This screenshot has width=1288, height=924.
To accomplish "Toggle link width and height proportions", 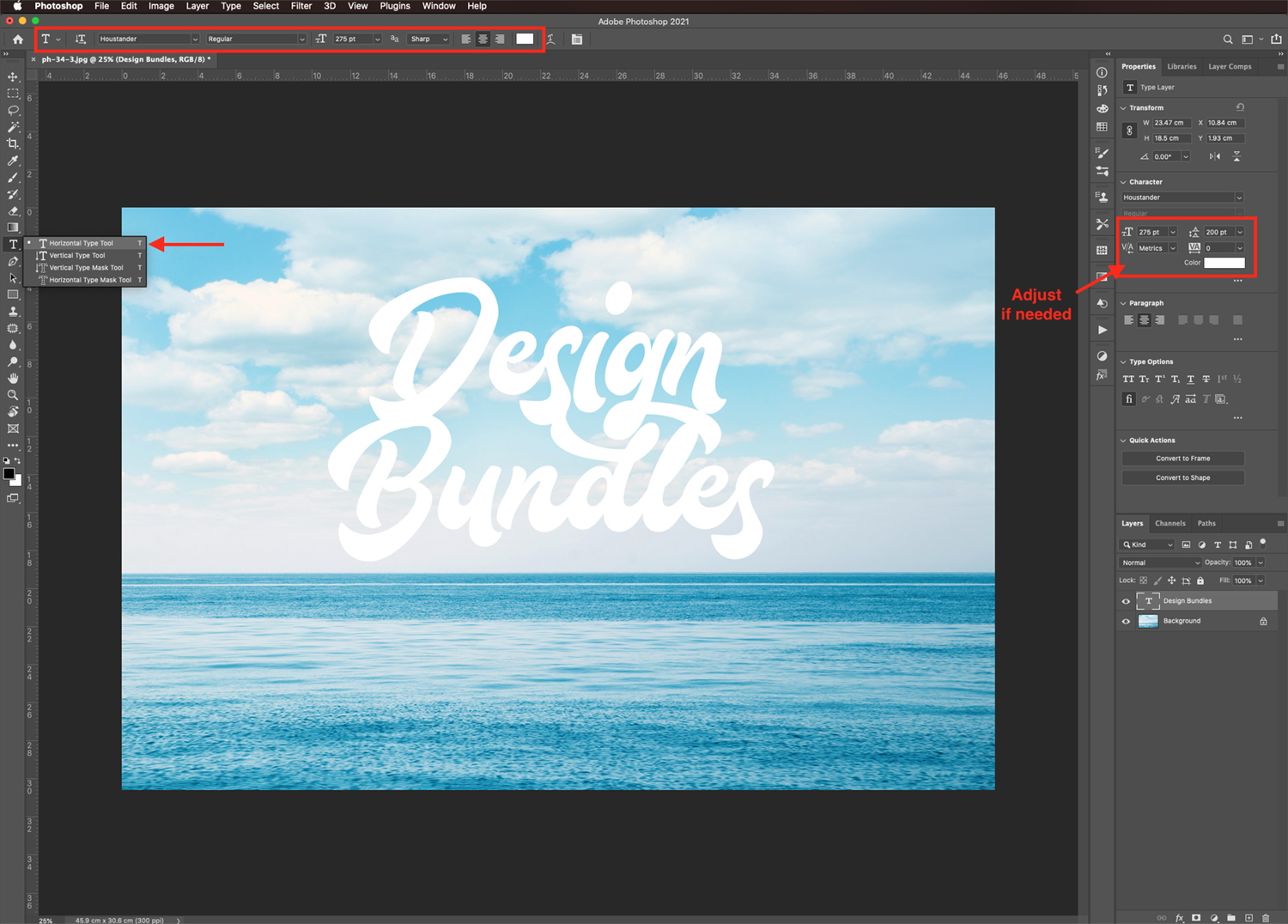I will pyautogui.click(x=1129, y=131).
